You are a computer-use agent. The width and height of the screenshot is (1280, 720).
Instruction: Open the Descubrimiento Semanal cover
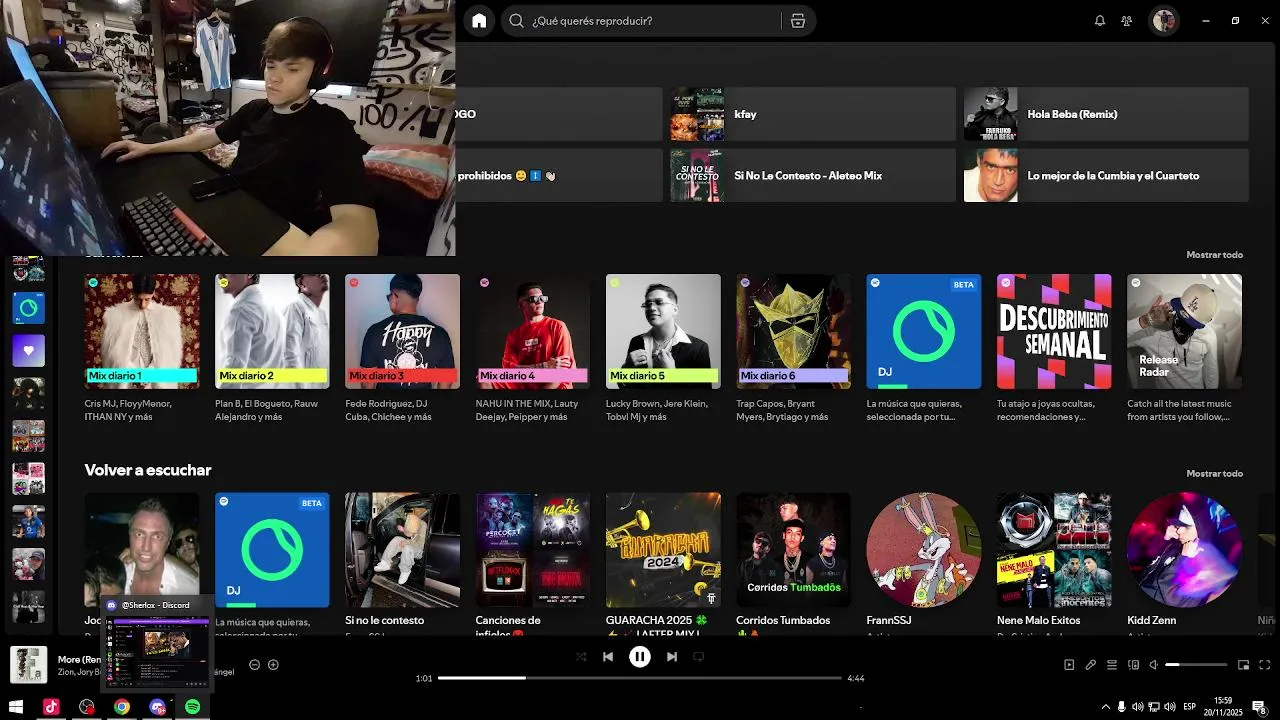click(1054, 331)
